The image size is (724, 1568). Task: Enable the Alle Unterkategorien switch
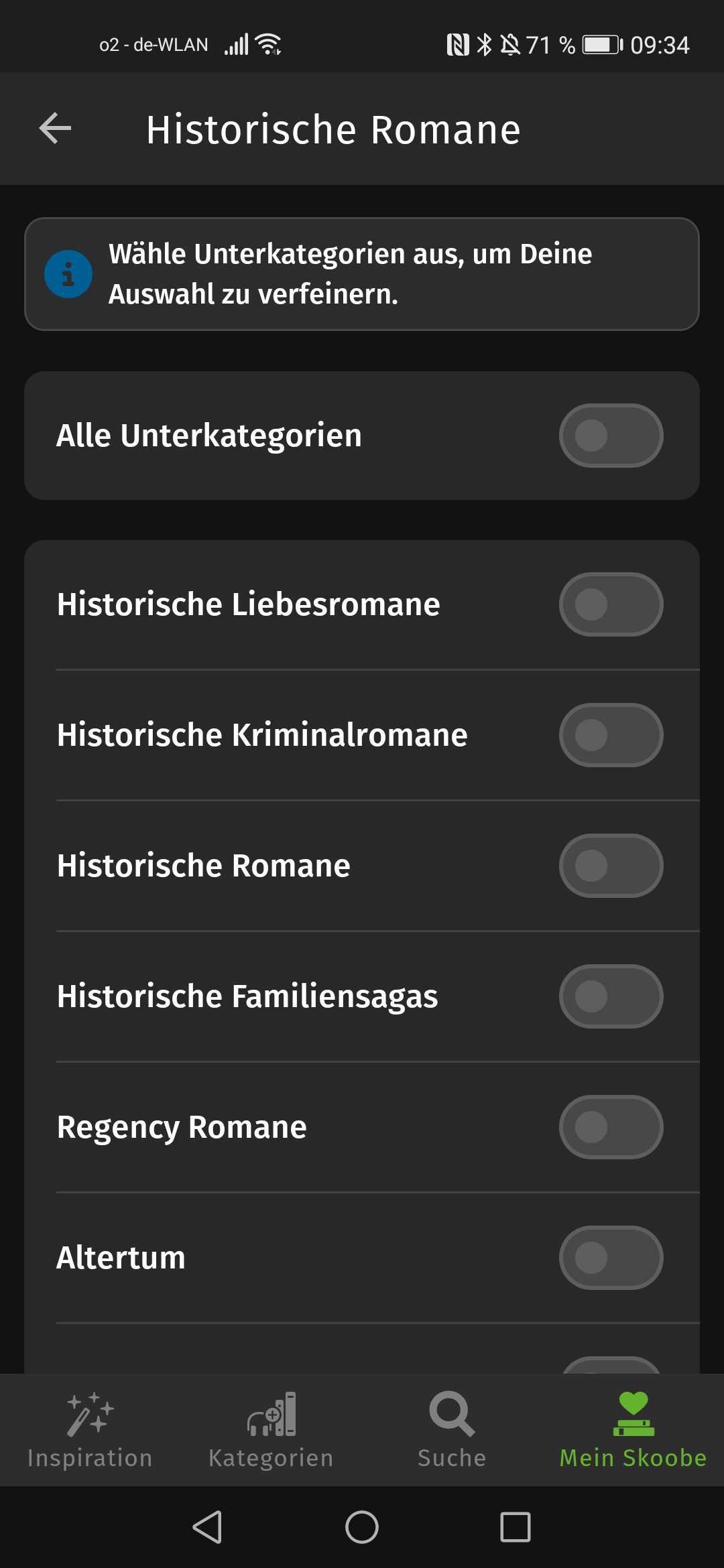coord(611,436)
